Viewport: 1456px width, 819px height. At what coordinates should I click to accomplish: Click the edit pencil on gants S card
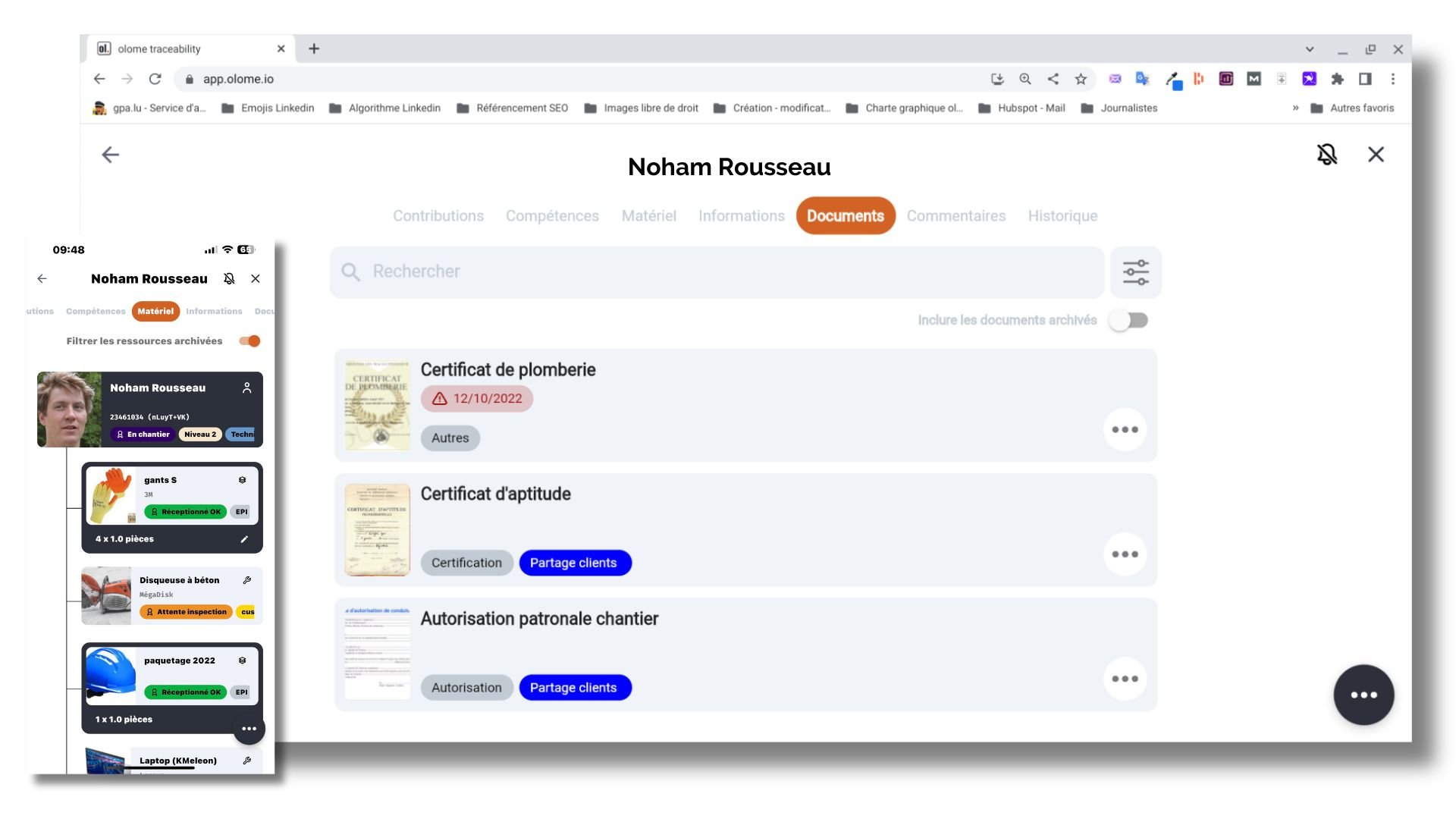pos(244,539)
